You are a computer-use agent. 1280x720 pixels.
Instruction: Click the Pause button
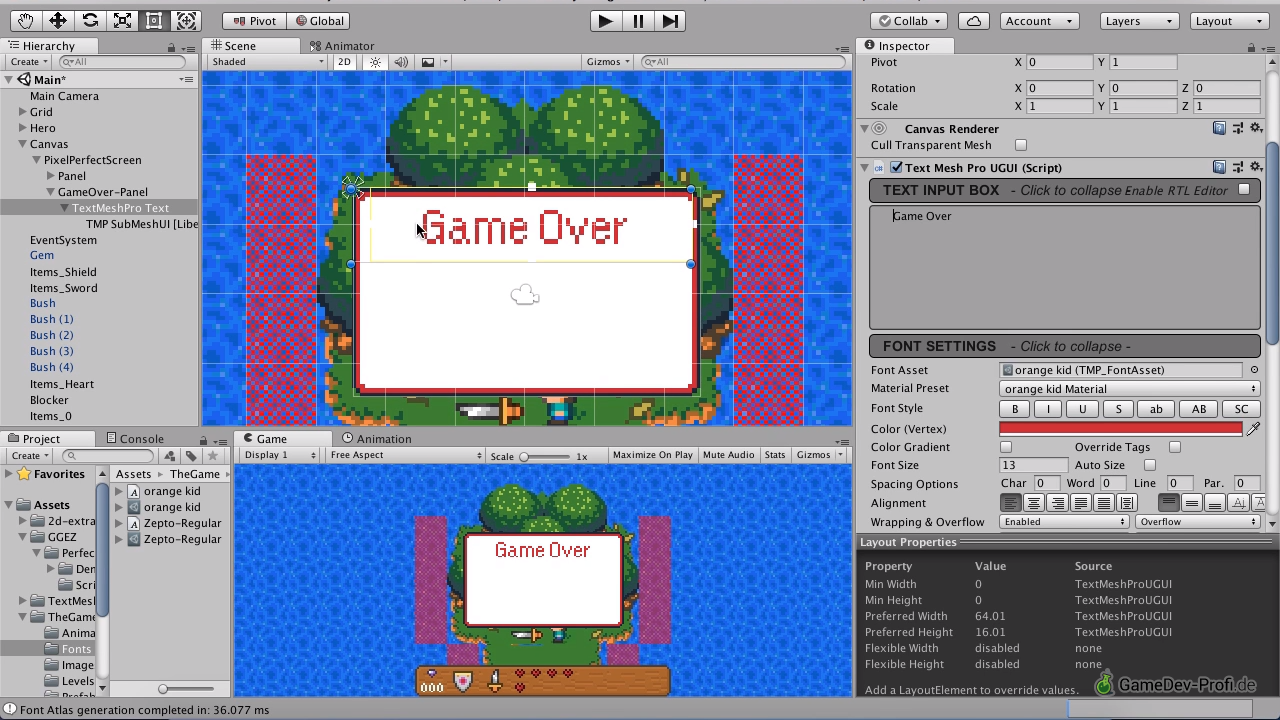pyautogui.click(x=638, y=21)
